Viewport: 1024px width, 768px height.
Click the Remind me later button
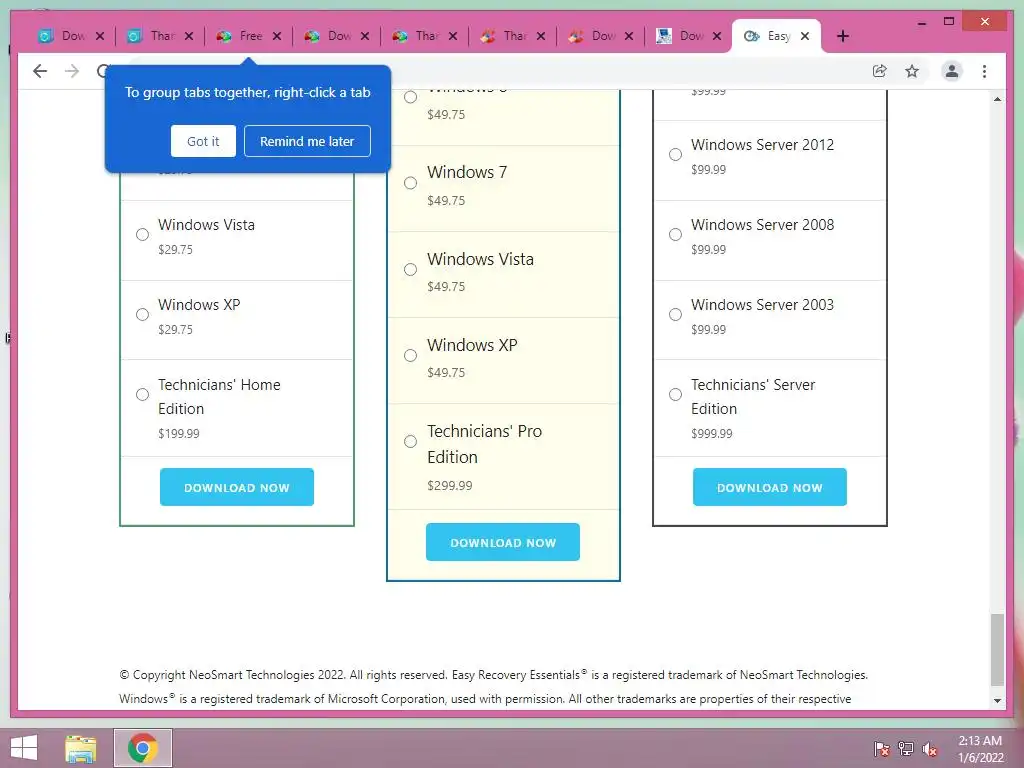tap(307, 141)
